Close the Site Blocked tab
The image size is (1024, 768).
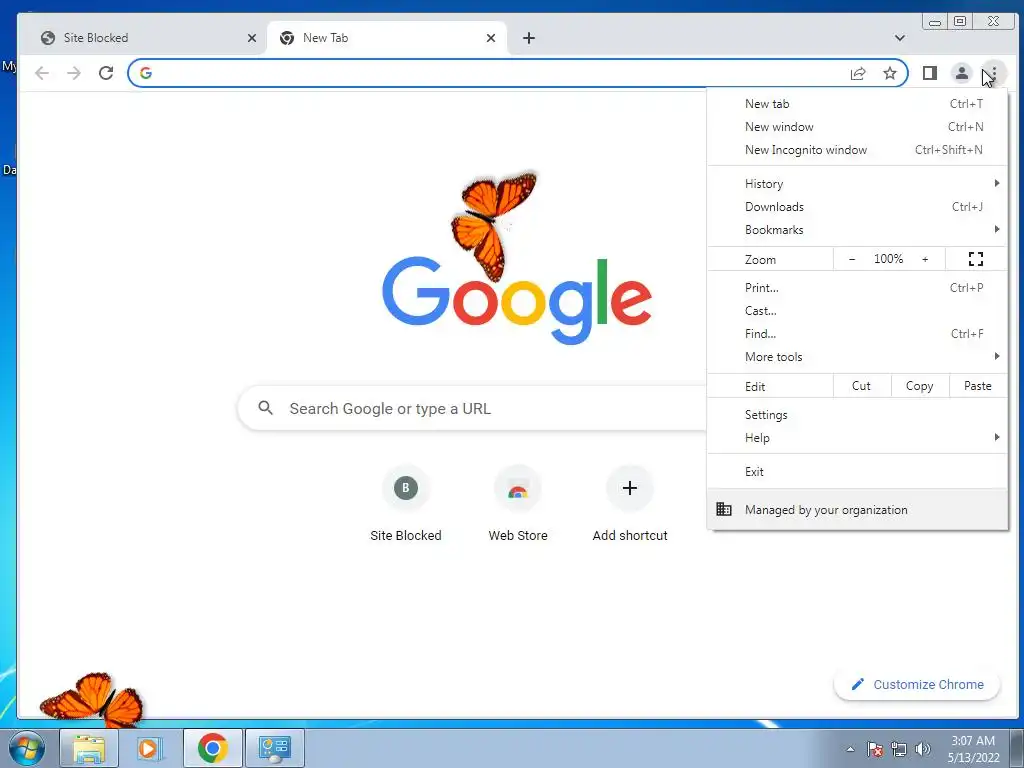pyautogui.click(x=251, y=38)
